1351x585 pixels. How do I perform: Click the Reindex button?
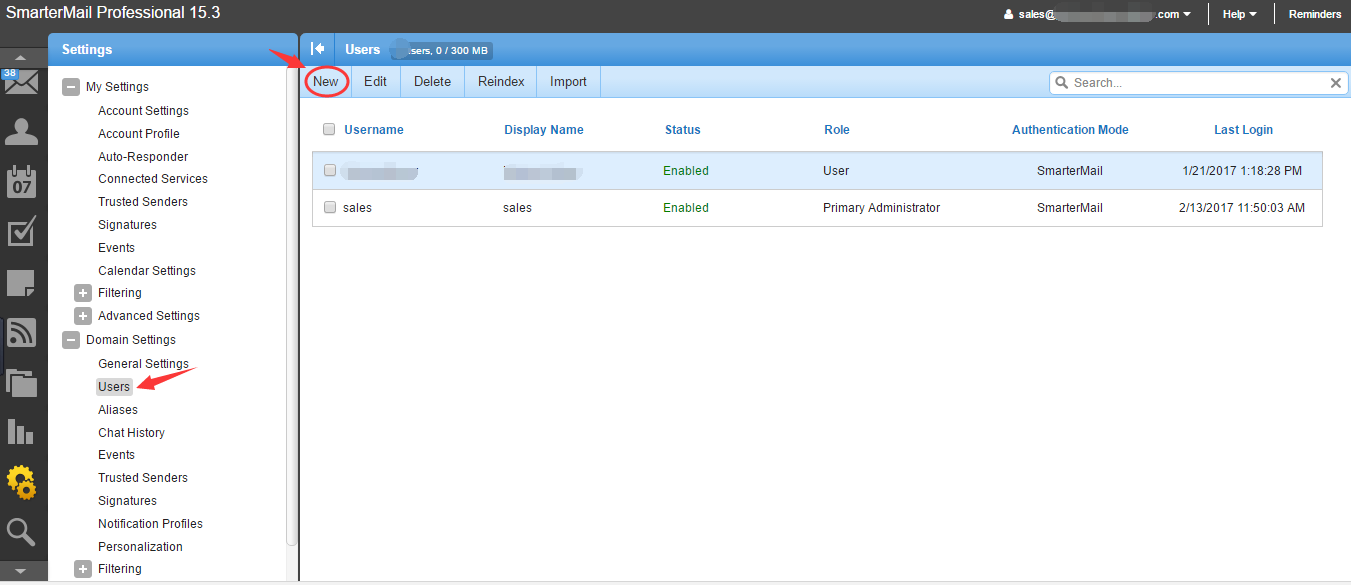[x=500, y=81]
